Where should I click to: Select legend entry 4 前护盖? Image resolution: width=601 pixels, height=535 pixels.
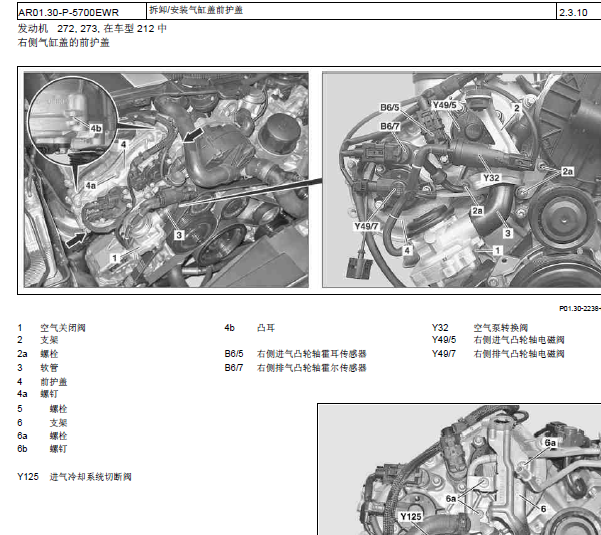point(42,382)
